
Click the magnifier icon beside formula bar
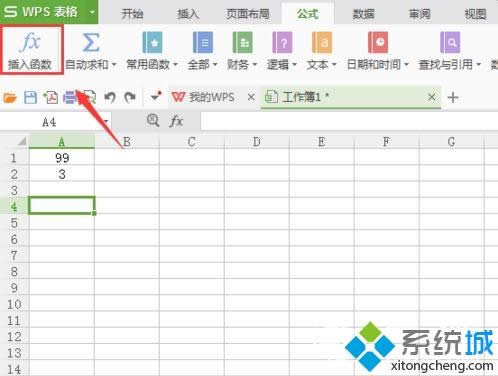point(153,120)
